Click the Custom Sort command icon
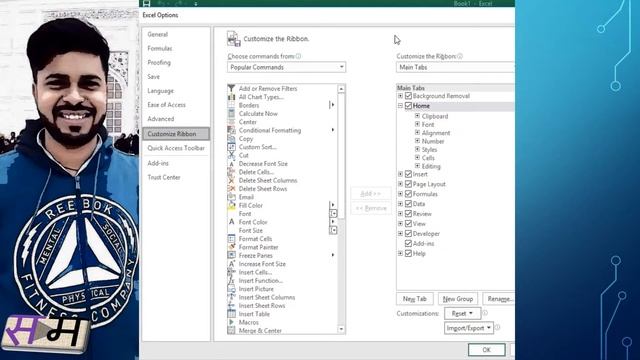Image resolution: width=640 pixels, height=360 pixels. click(231, 147)
